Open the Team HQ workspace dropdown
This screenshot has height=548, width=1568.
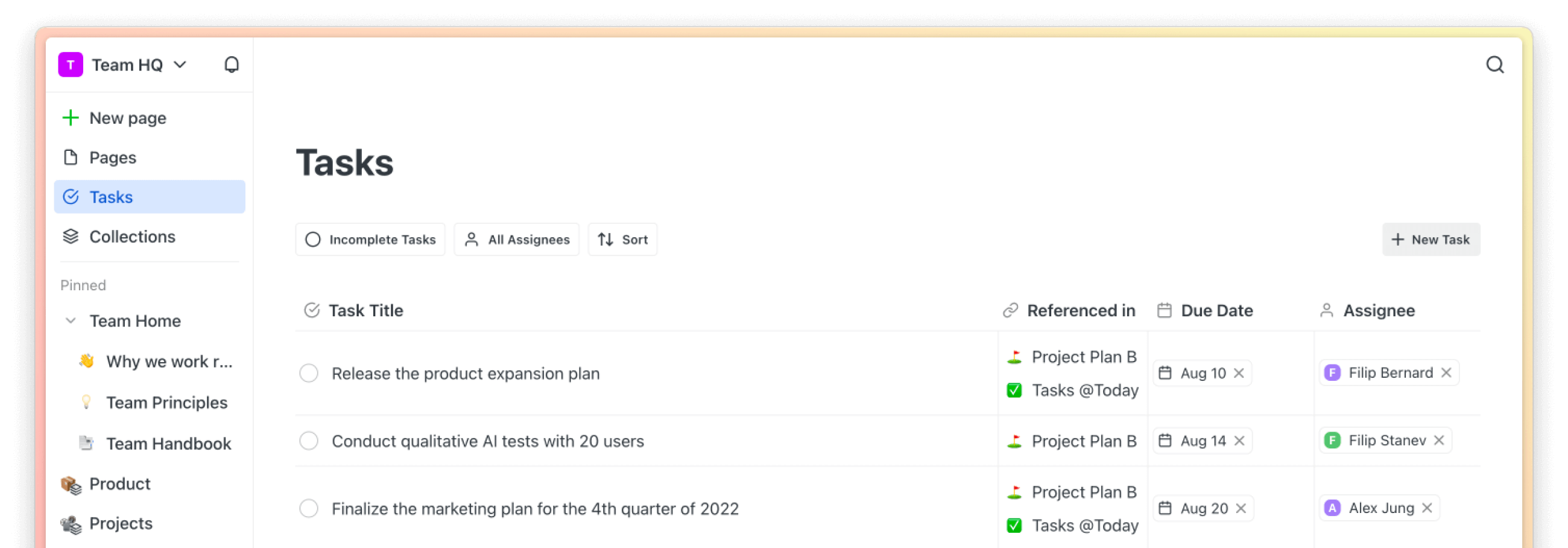pos(180,65)
